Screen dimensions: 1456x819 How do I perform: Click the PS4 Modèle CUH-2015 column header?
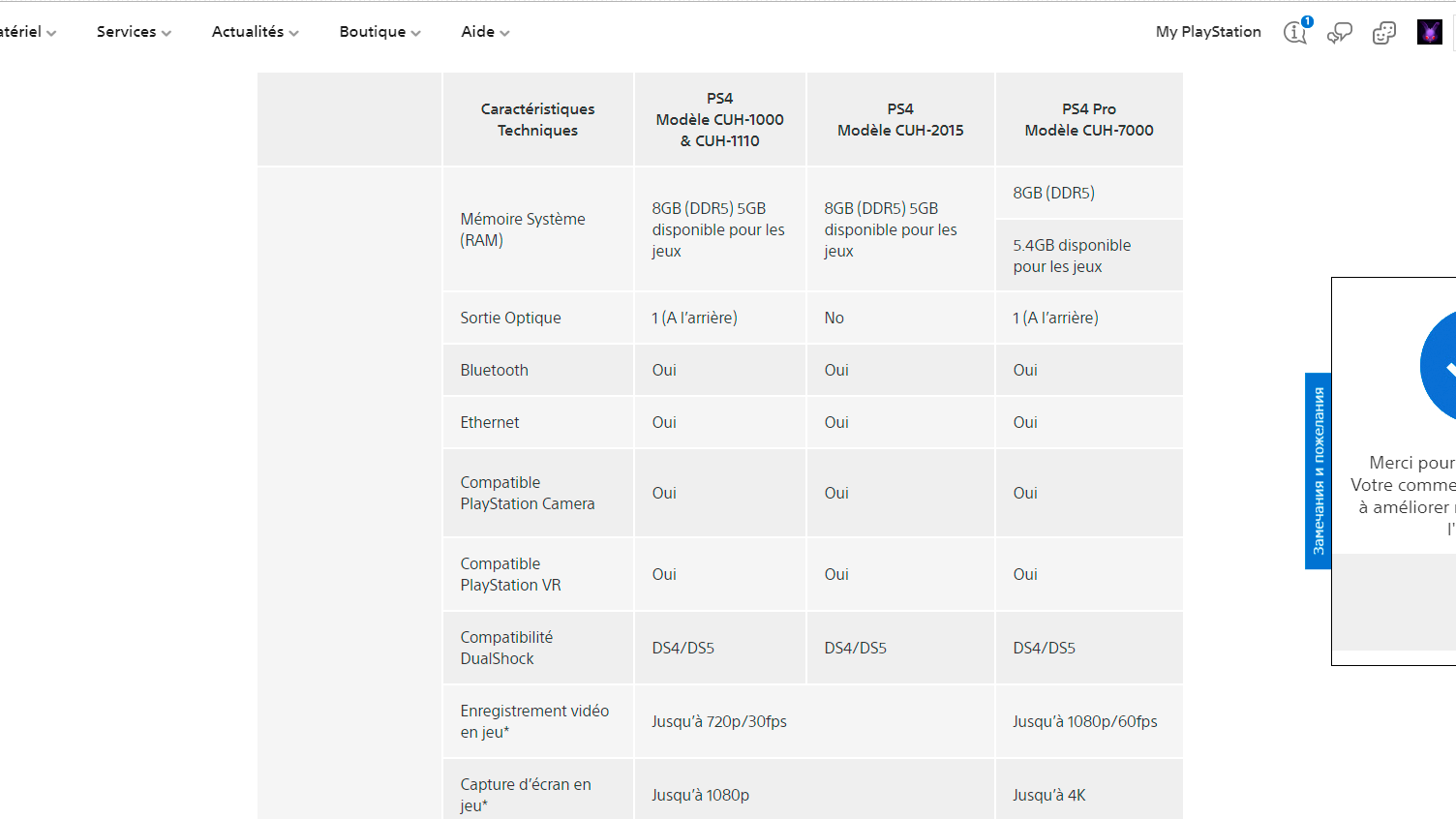tap(900, 120)
